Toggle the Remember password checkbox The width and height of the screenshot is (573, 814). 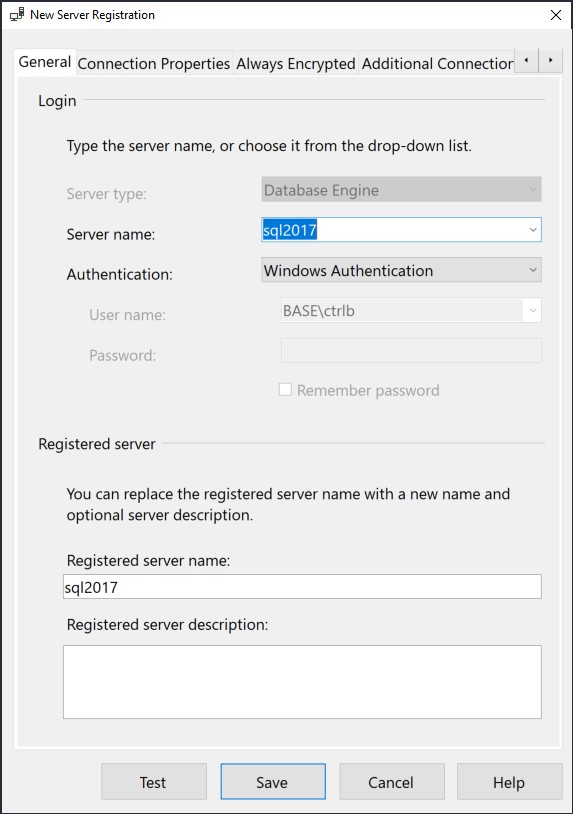click(x=285, y=389)
